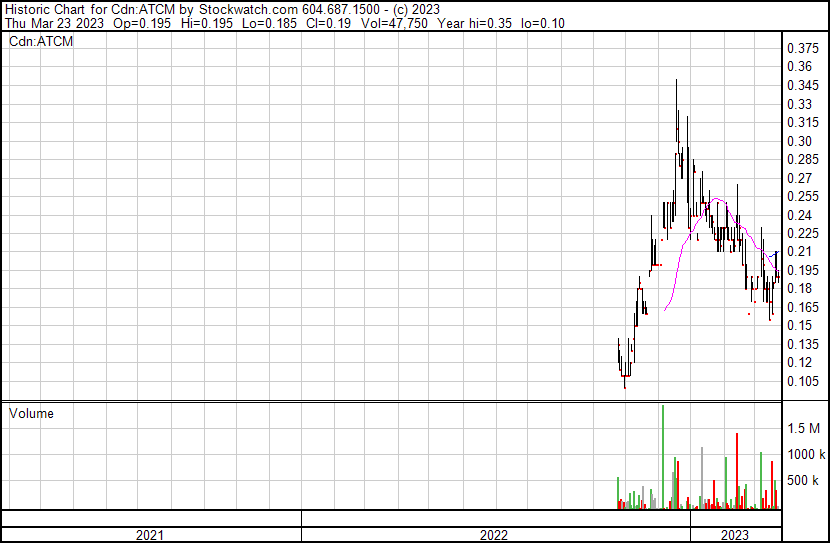Click the 500 k volume axis label
The height and width of the screenshot is (543, 830).
coord(805,481)
